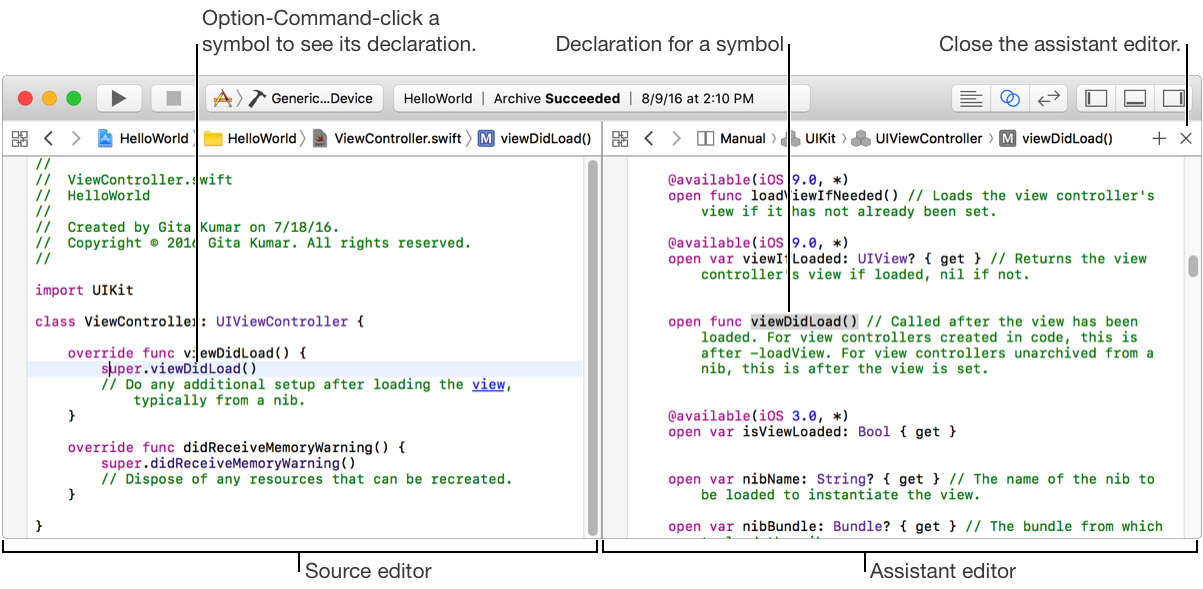
Task: Click UIViewController in the class declaration
Action: tap(282, 321)
